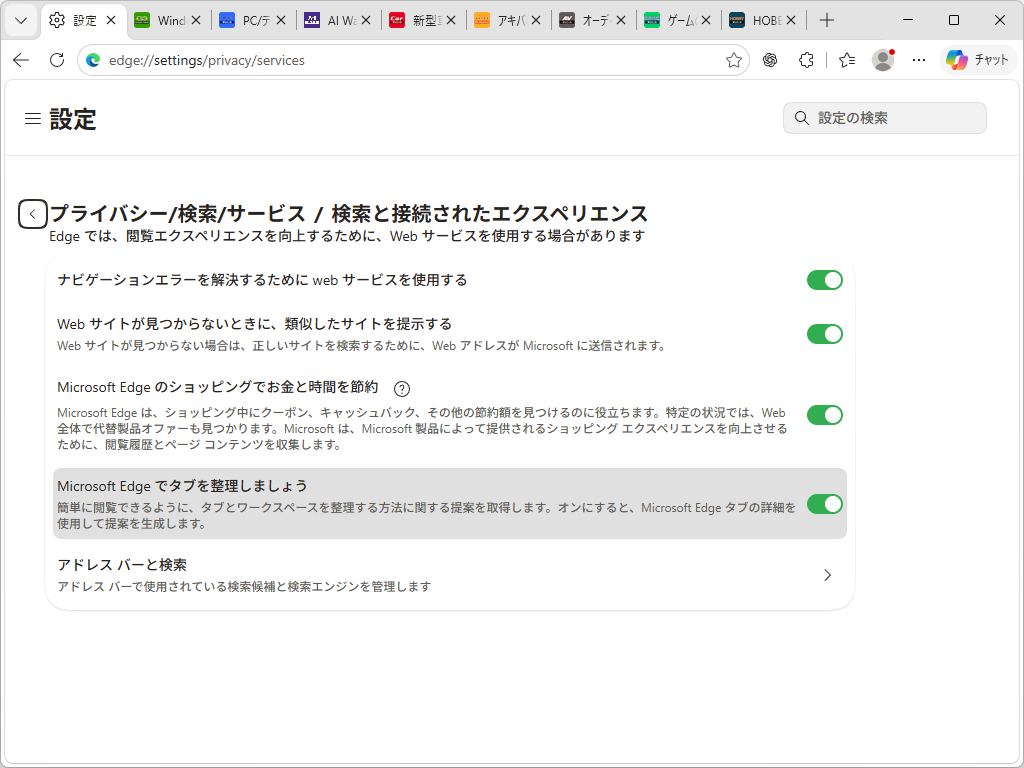Image resolution: width=1024 pixels, height=768 pixels.
Task: Close the HOBBY tab
Action: (790, 20)
